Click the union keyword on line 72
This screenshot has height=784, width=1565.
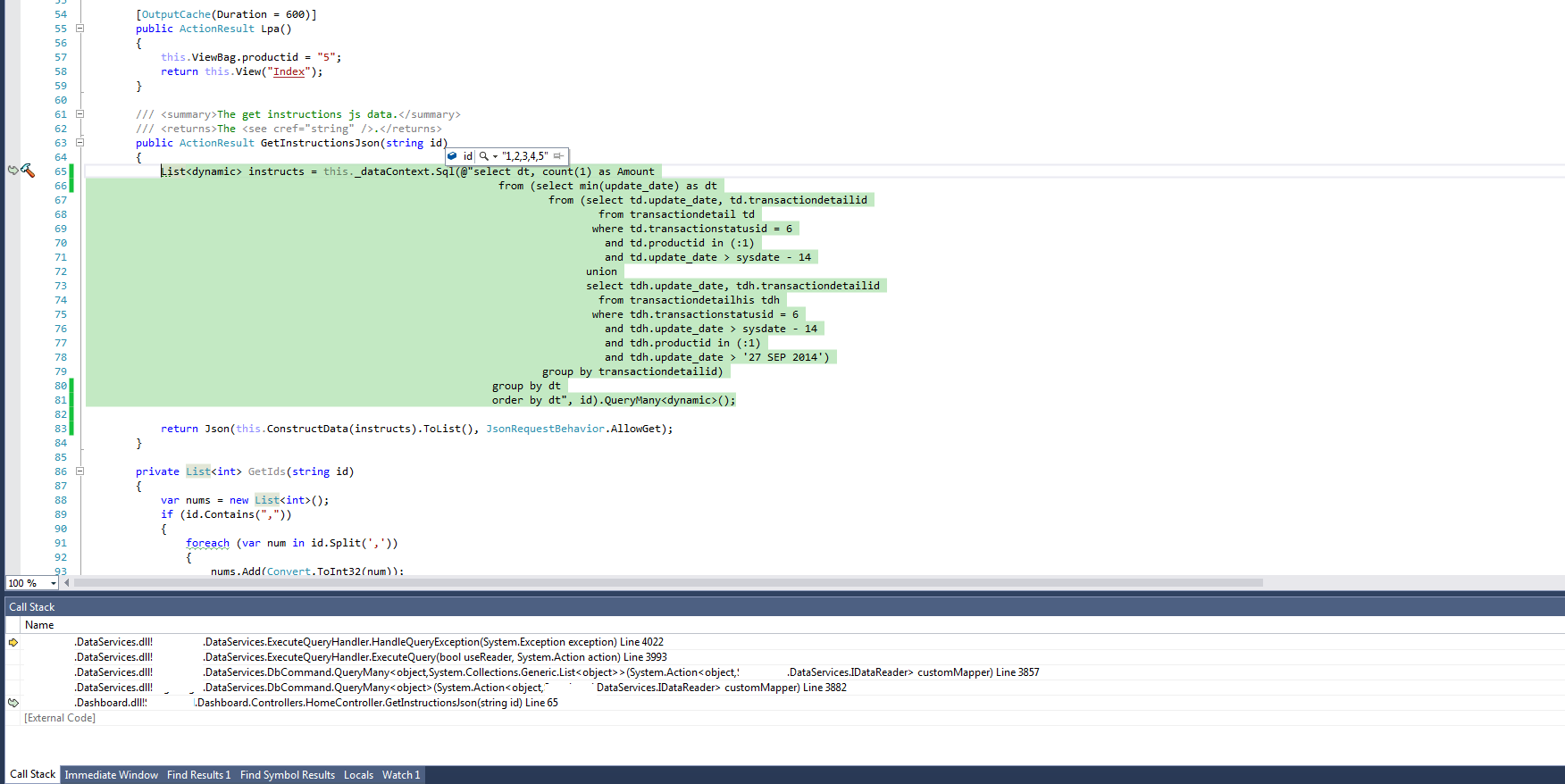[601, 271]
